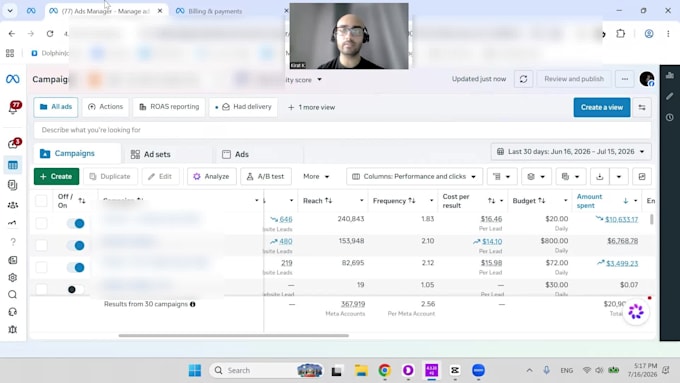The height and width of the screenshot is (383, 680).
Task: Click the Create a view button
Action: (x=602, y=107)
